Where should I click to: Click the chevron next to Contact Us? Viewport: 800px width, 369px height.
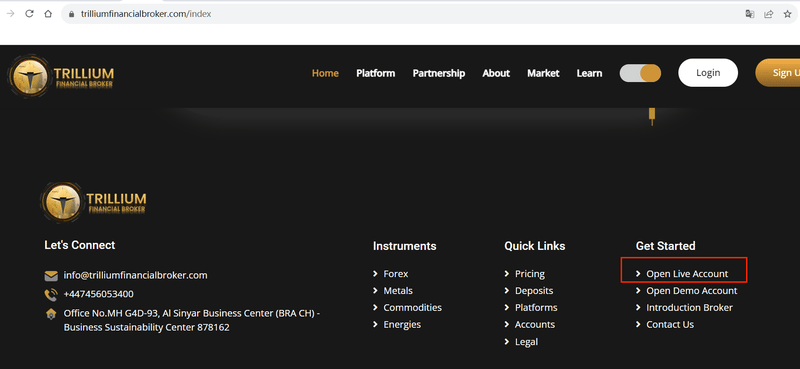pyautogui.click(x=638, y=325)
